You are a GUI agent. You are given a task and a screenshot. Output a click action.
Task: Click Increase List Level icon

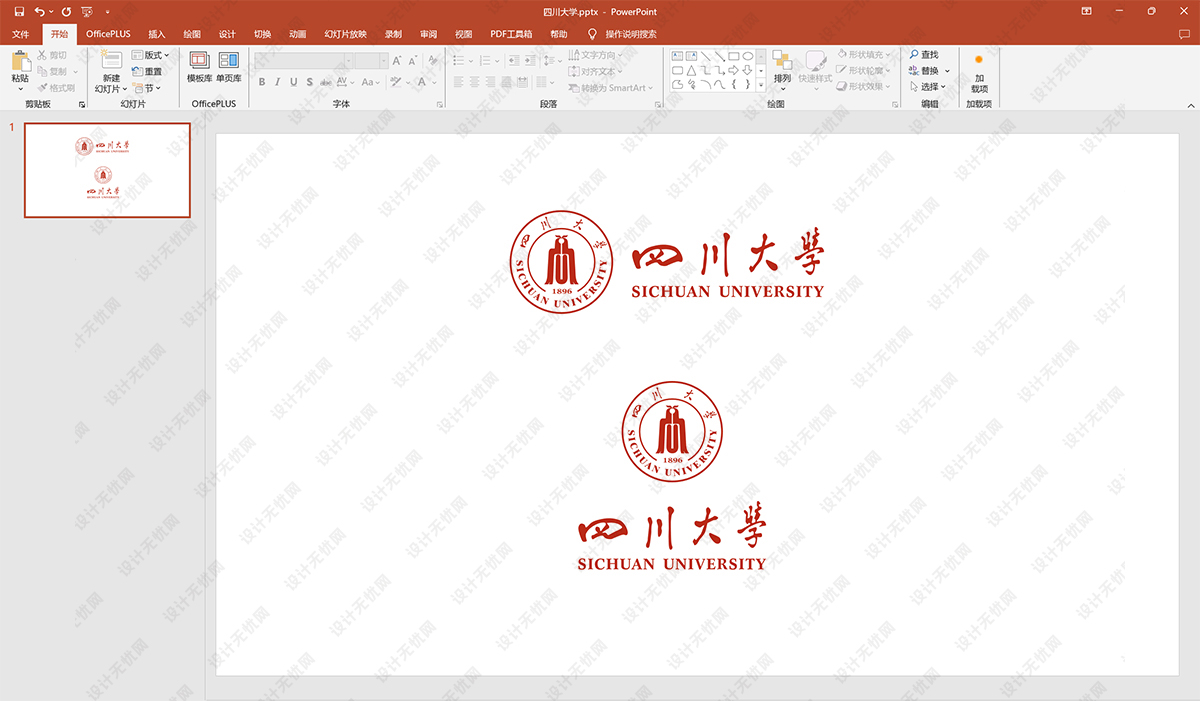pyautogui.click(x=530, y=61)
